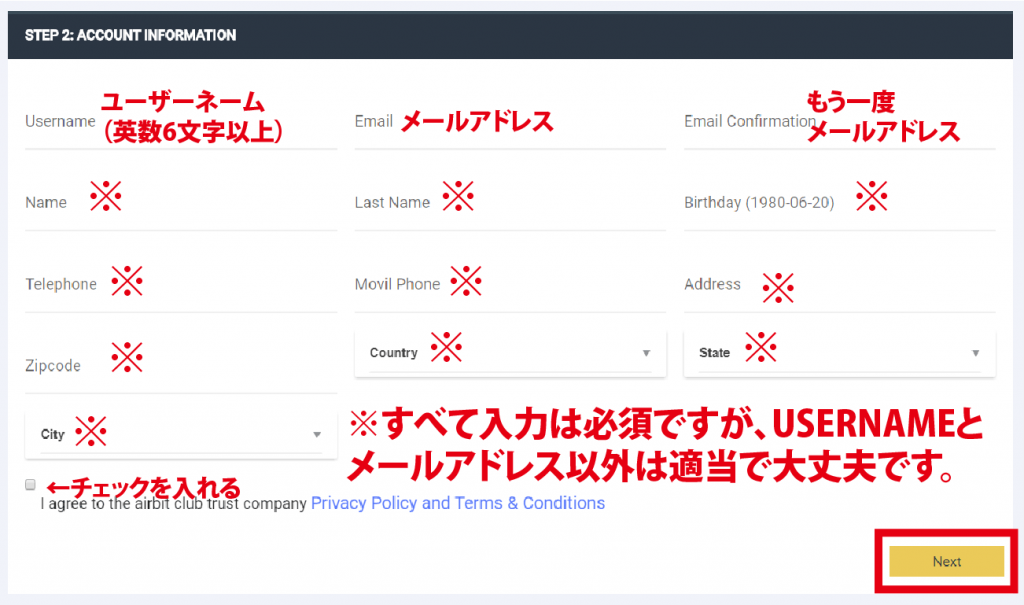The height and width of the screenshot is (605, 1024).
Task: Click the Name input field
Action: 181,203
